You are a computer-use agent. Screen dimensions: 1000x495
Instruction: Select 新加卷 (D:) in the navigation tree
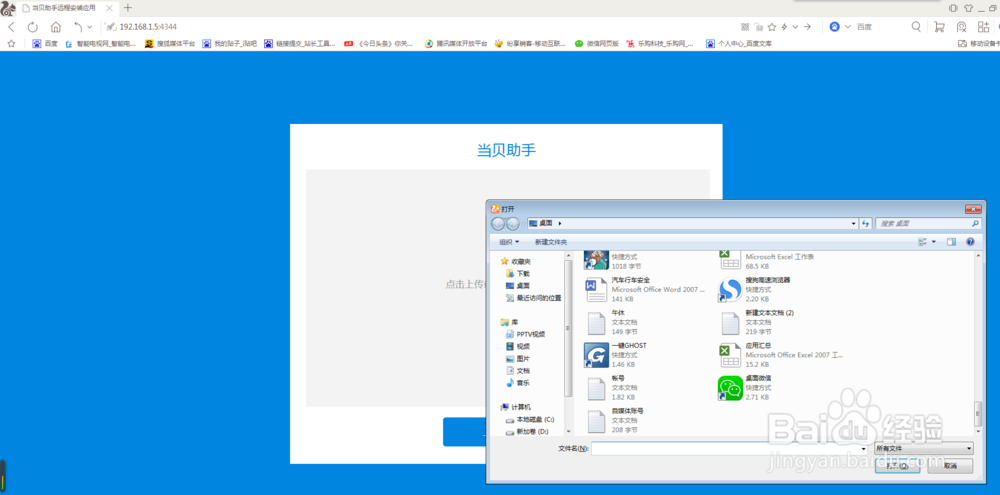coord(527,432)
